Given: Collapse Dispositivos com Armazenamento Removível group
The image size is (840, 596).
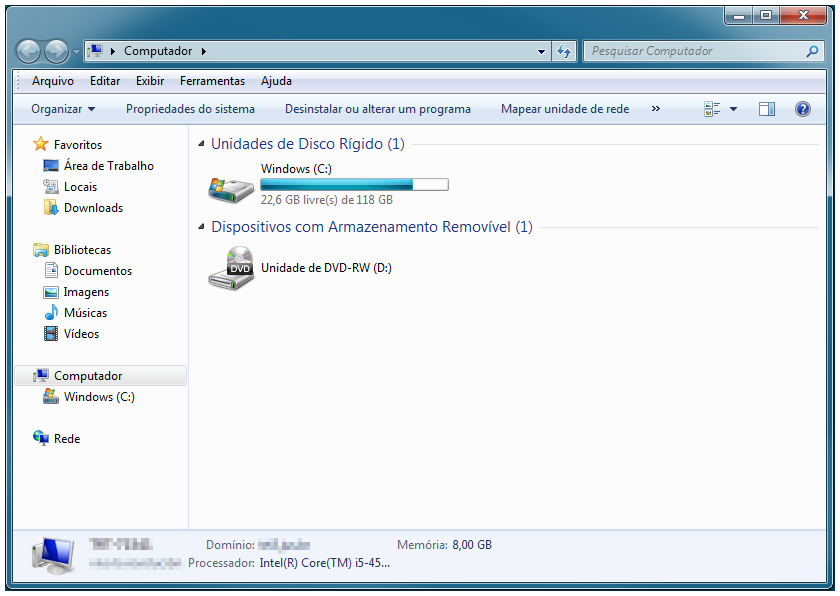Looking at the screenshot, I should coord(201,227).
